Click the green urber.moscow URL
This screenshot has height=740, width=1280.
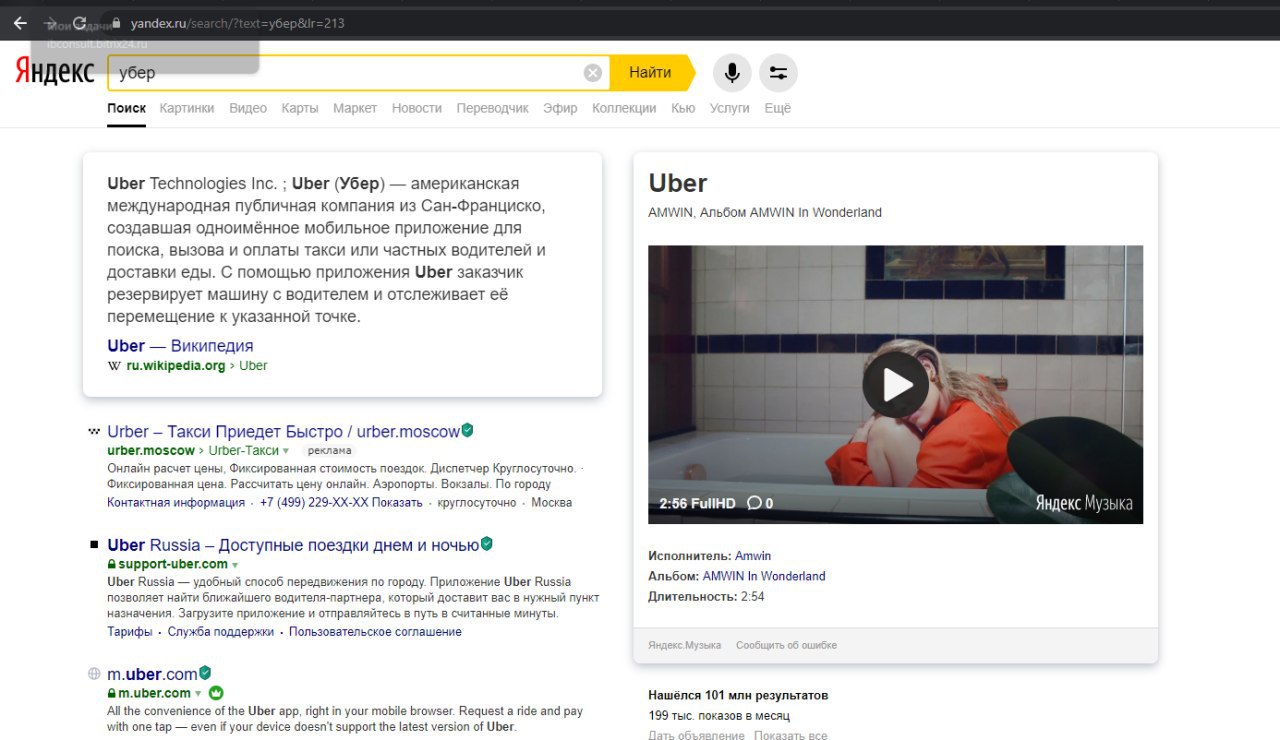click(151, 451)
